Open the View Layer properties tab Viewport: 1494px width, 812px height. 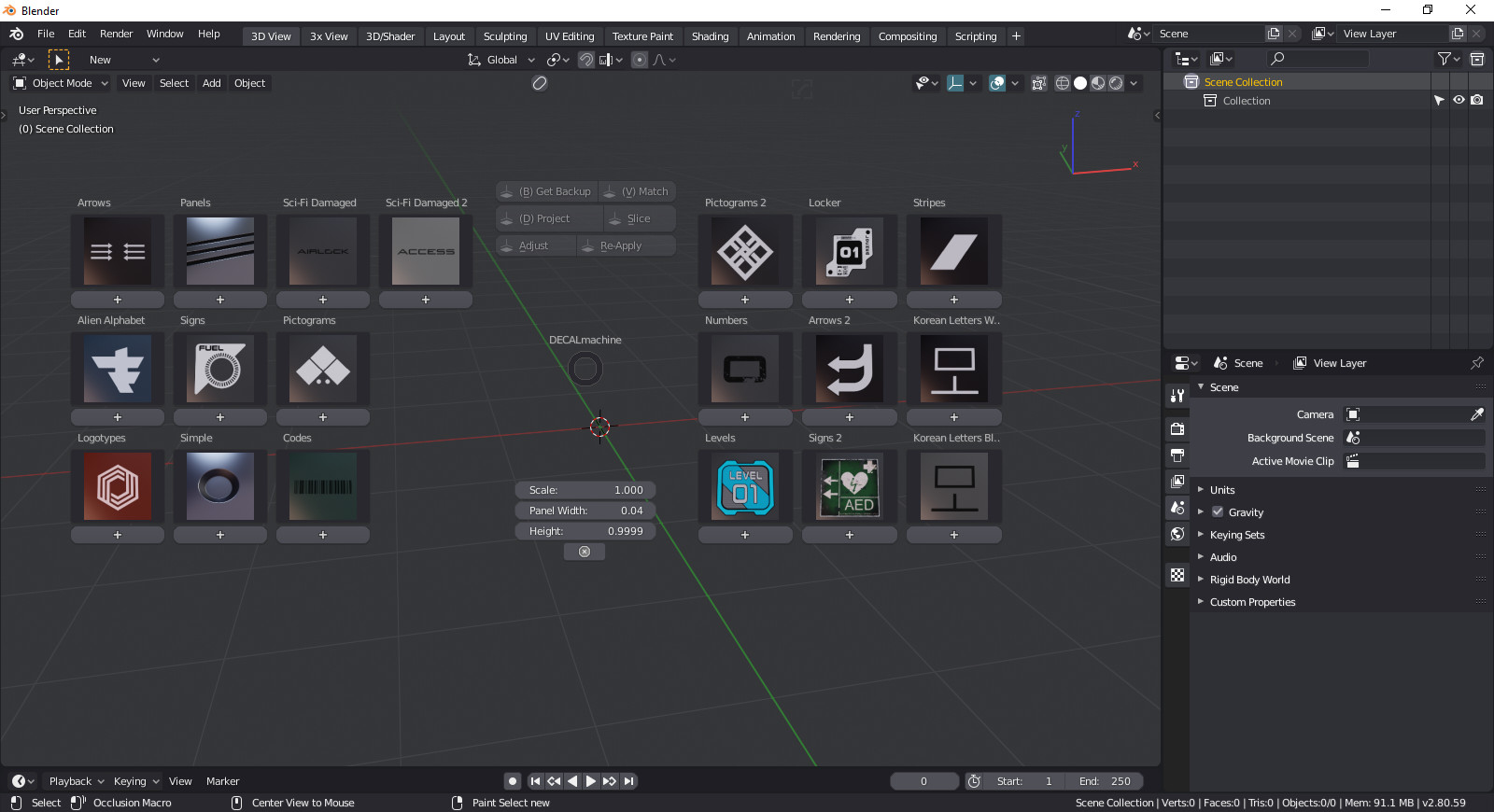[1177, 482]
